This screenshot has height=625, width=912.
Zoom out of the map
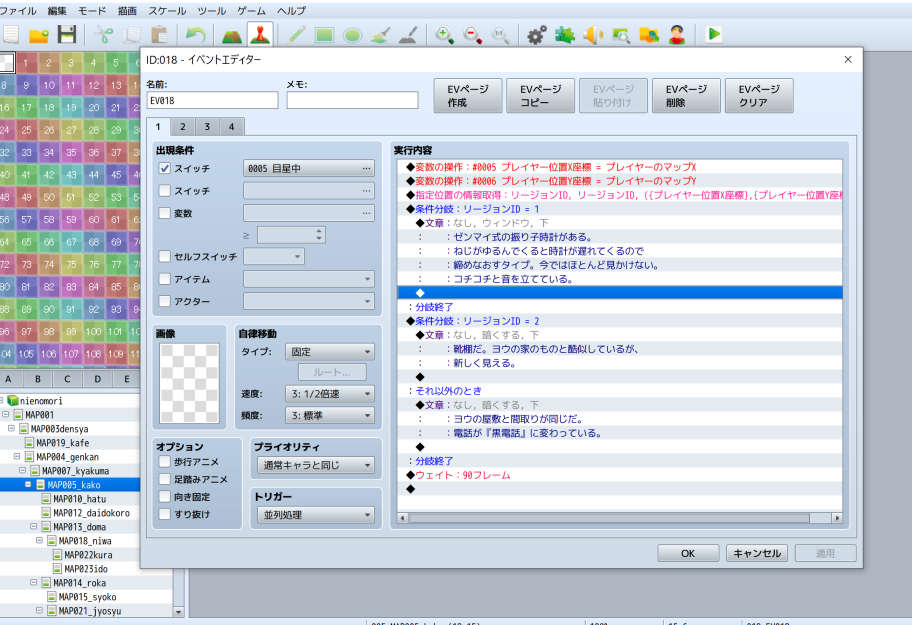click(472, 35)
